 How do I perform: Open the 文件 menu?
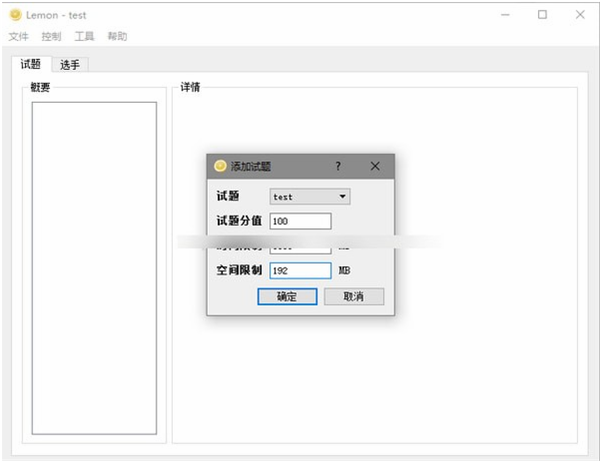[x=18, y=37]
